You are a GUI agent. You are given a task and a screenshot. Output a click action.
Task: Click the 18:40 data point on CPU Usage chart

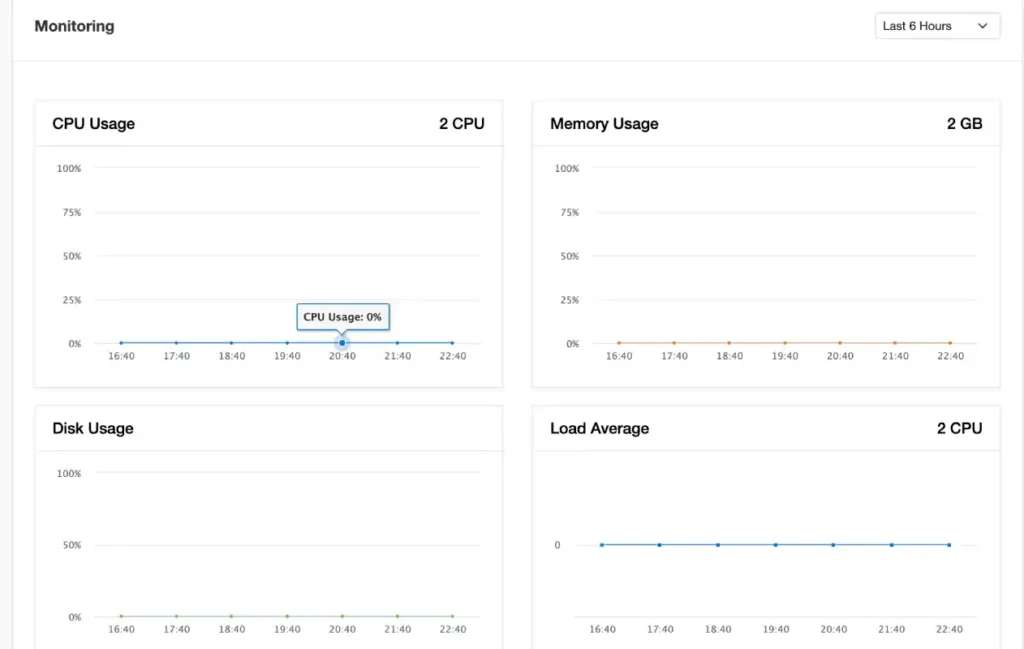(232, 343)
